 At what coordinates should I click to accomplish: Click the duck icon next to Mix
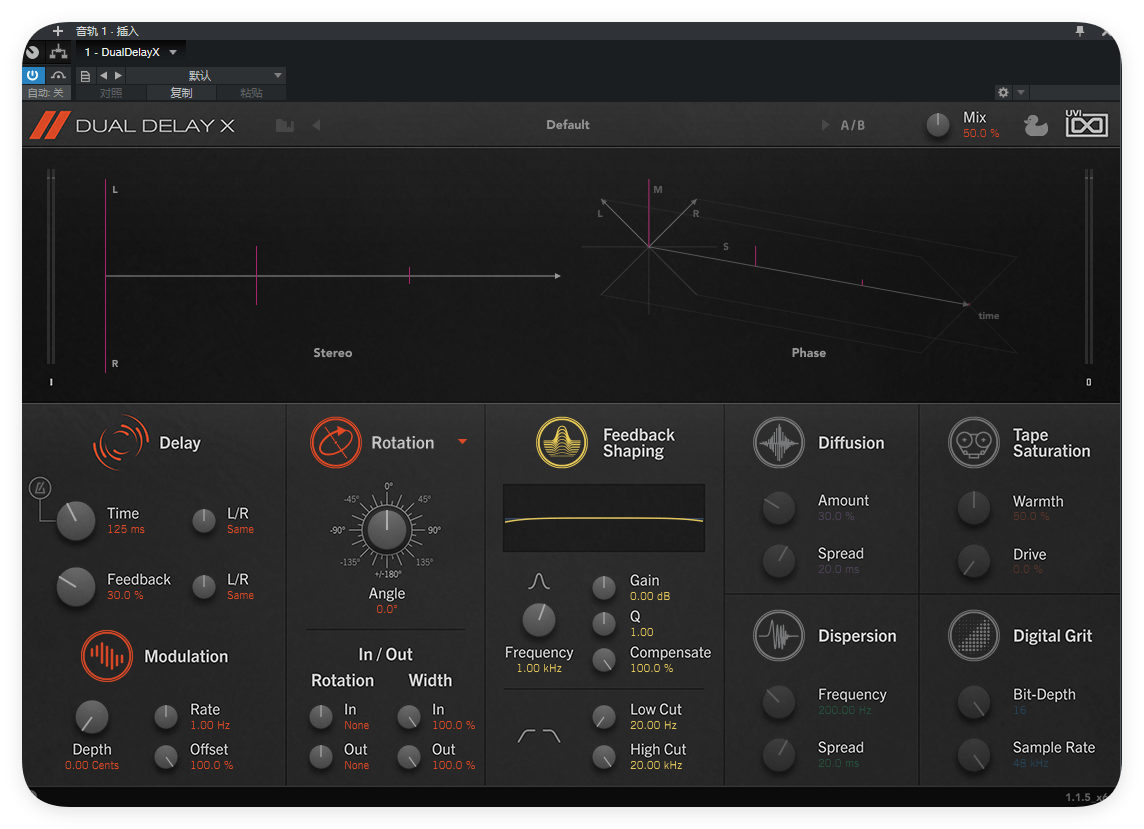pyautogui.click(x=1035, y=126)
